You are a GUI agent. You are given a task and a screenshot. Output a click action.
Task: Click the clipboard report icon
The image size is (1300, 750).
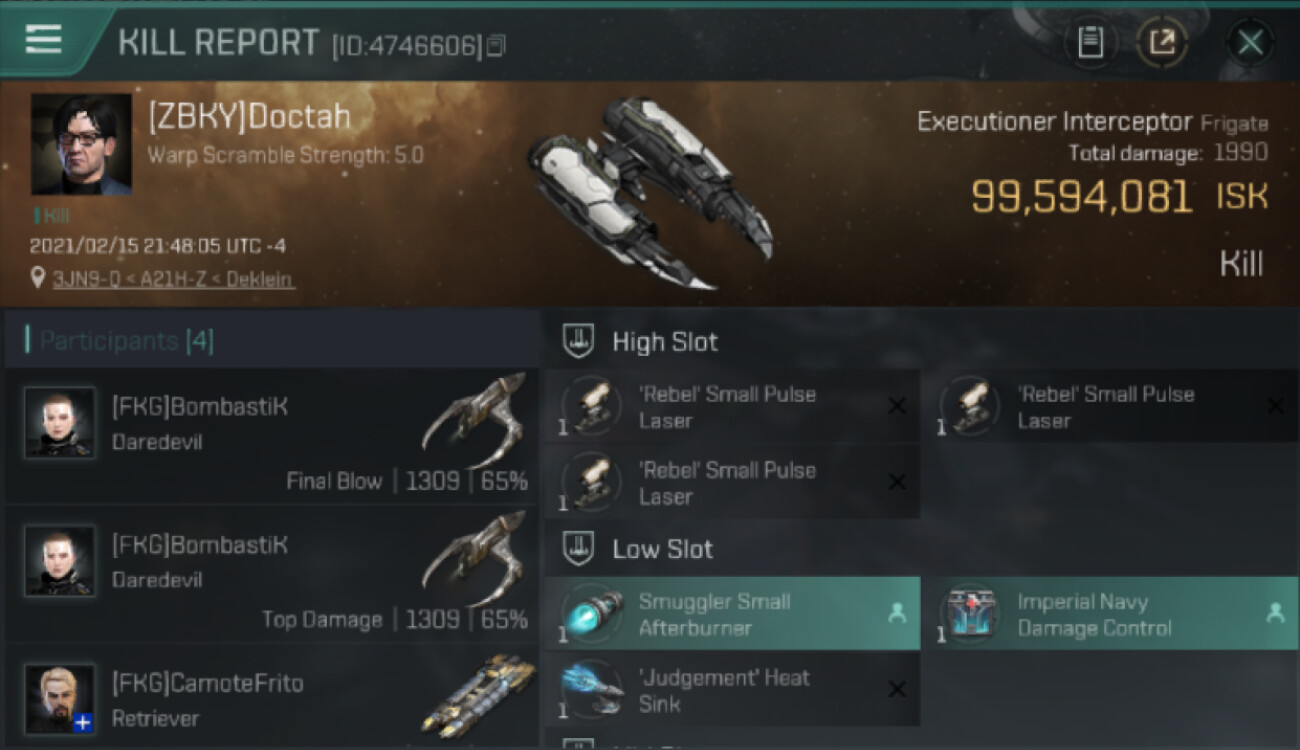point(1090,43)
